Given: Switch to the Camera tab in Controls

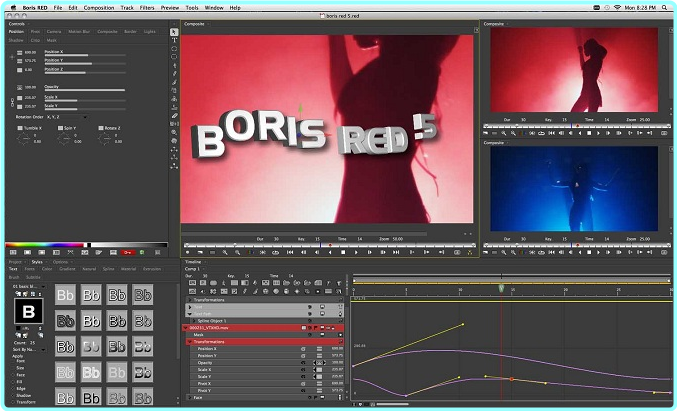Looking at the screenshot, I should (x=54, y=32).
